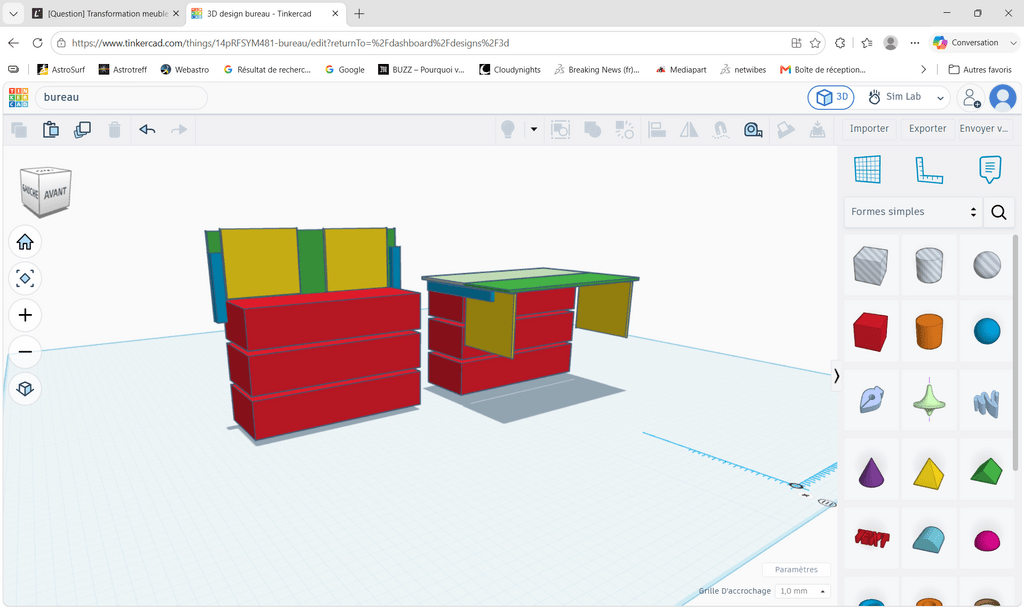Open the Notes tool icon
The image size is (1024, 608).
(x=990, y=170)
